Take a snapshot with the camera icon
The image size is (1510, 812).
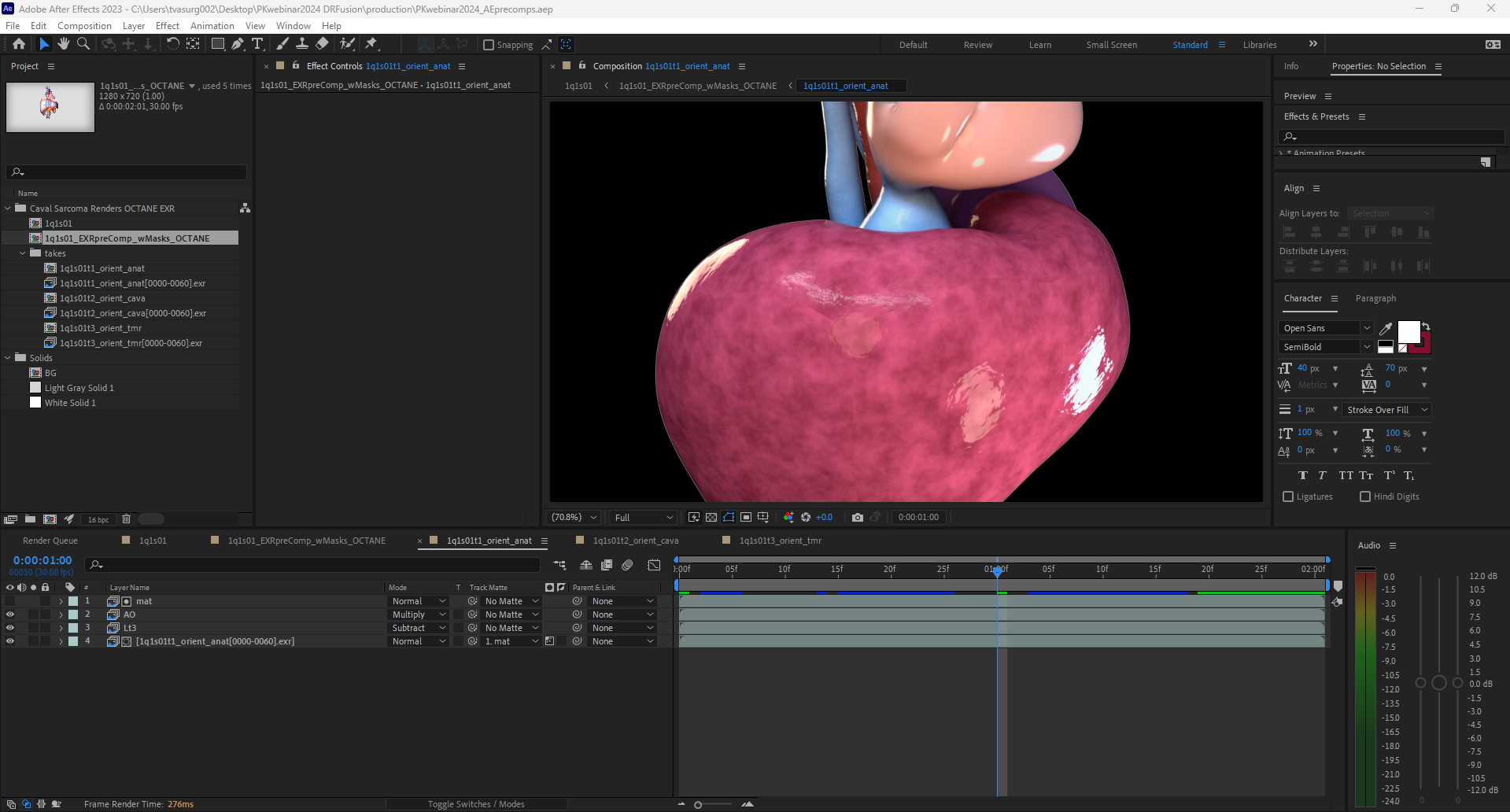click(858, 517)
